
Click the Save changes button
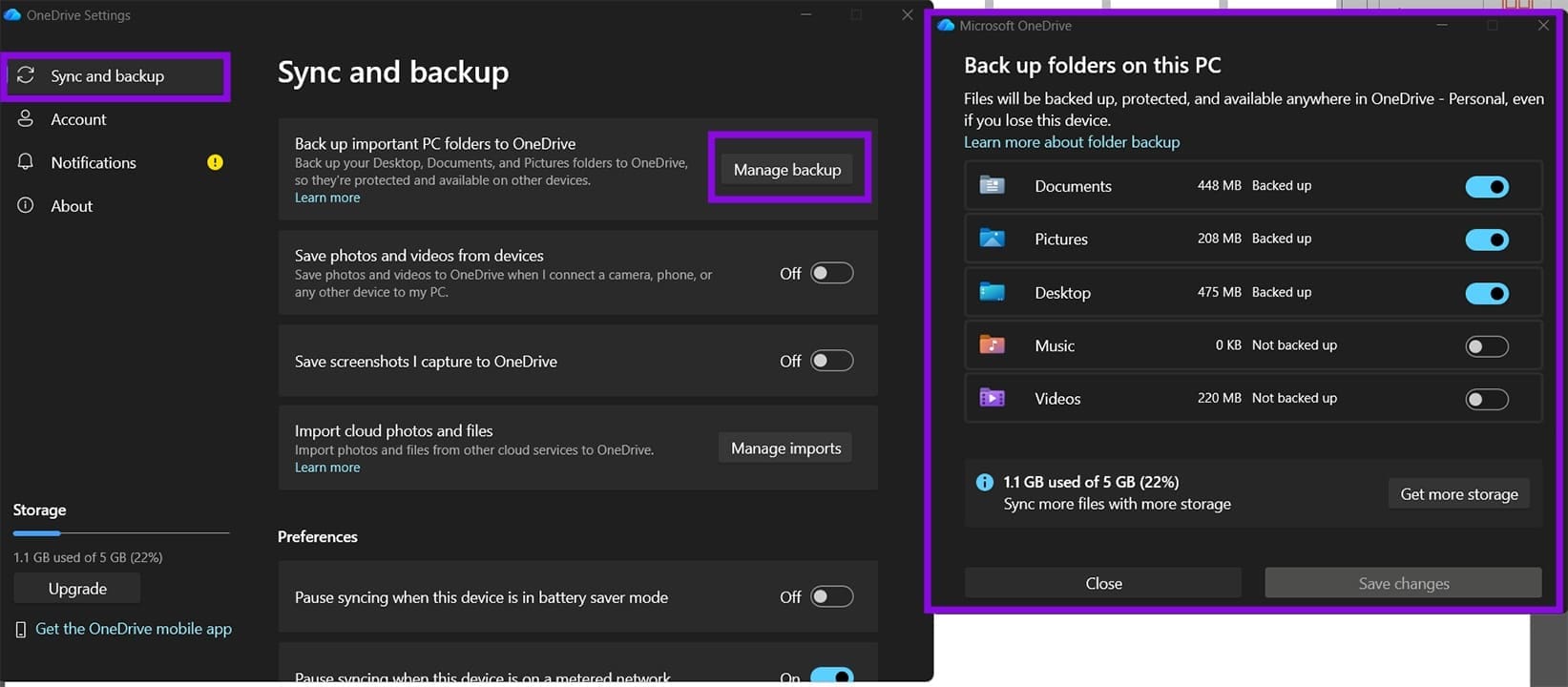(1403, 583)
